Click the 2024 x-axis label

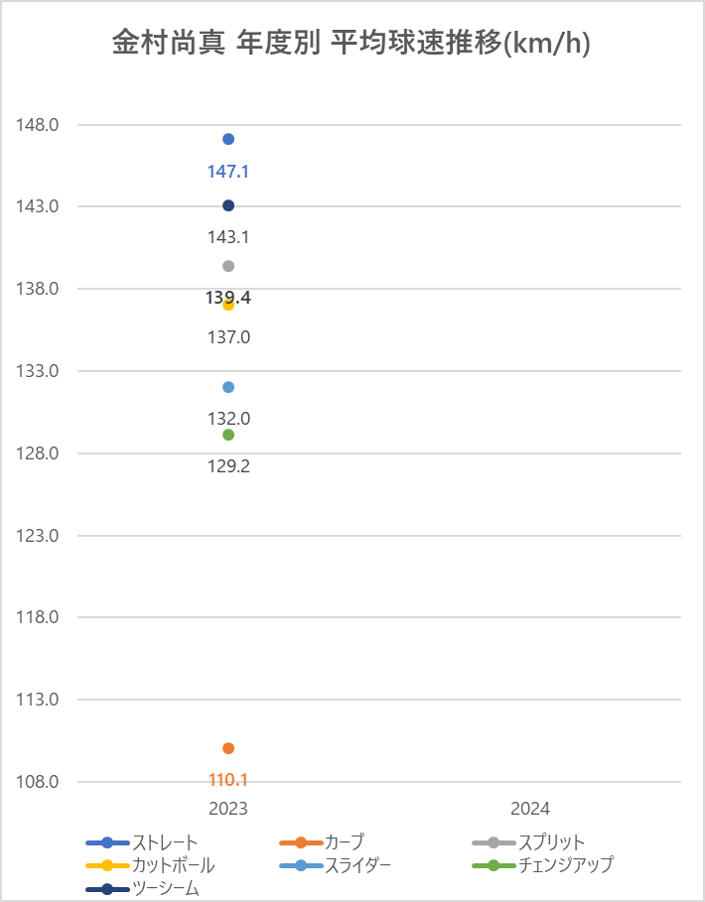(530, 809)
